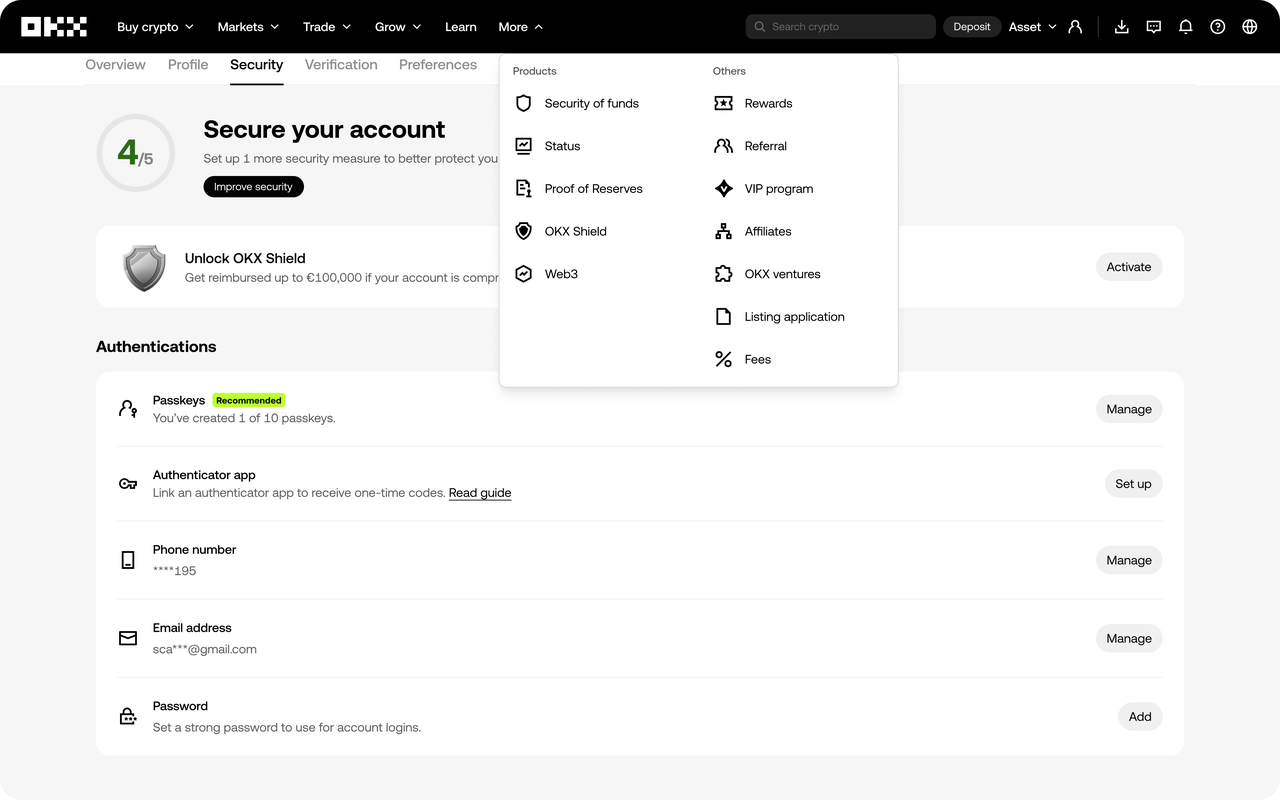Set up the Authenticator app
The image size is (1280, 800).
tap(1133, 484)
